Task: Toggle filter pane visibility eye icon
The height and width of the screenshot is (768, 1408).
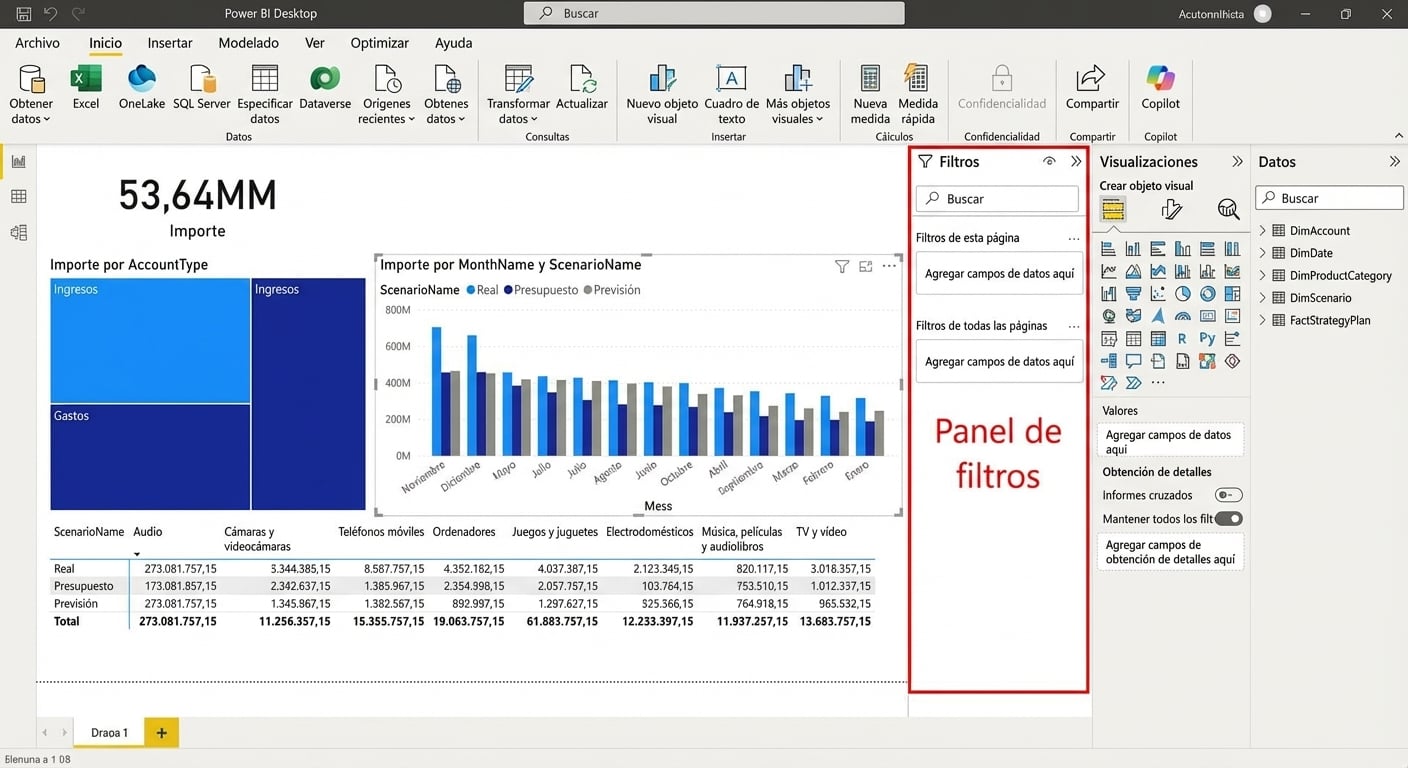Action: click(1049, 160)
